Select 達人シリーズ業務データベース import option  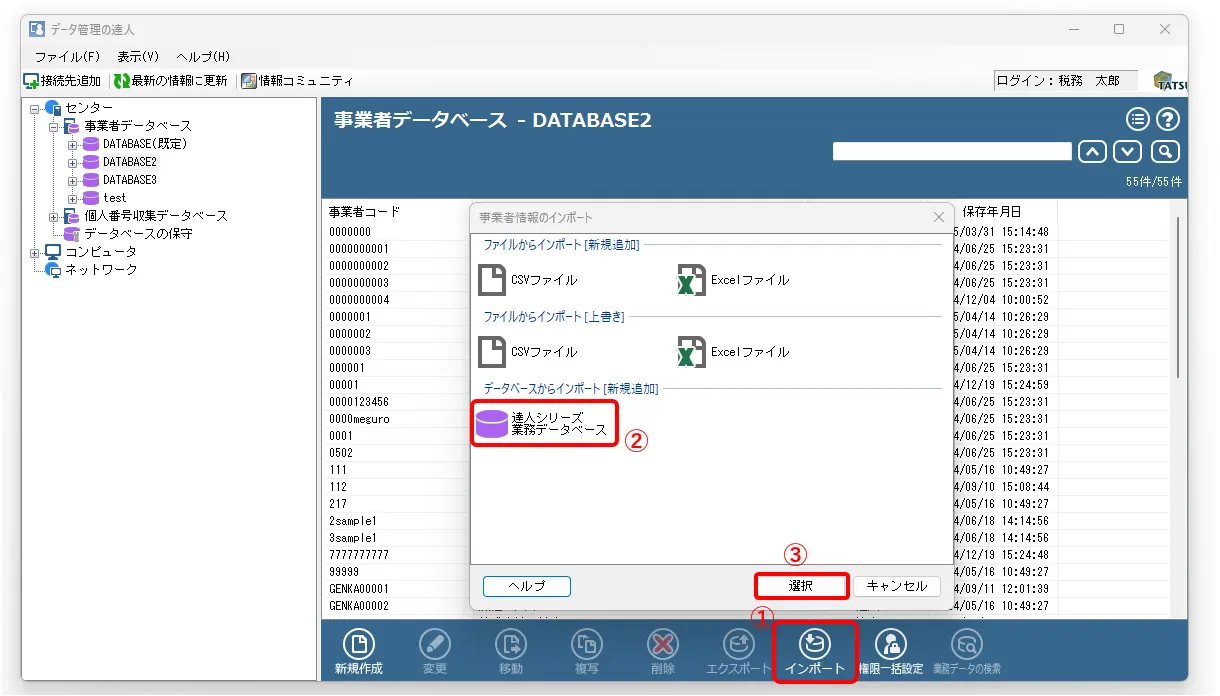click(x=544, y=423)
